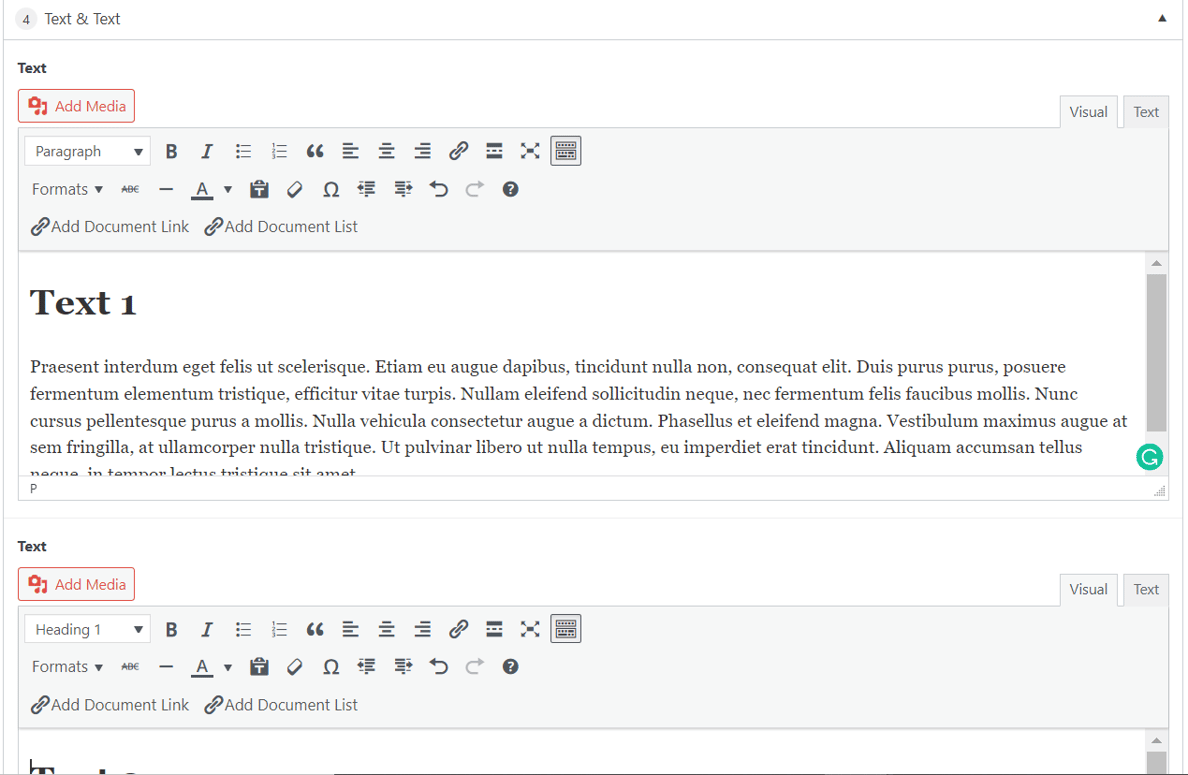Open Paragraph format dropdown
This screenshot has height=775, width=1188.
[87, 152]
